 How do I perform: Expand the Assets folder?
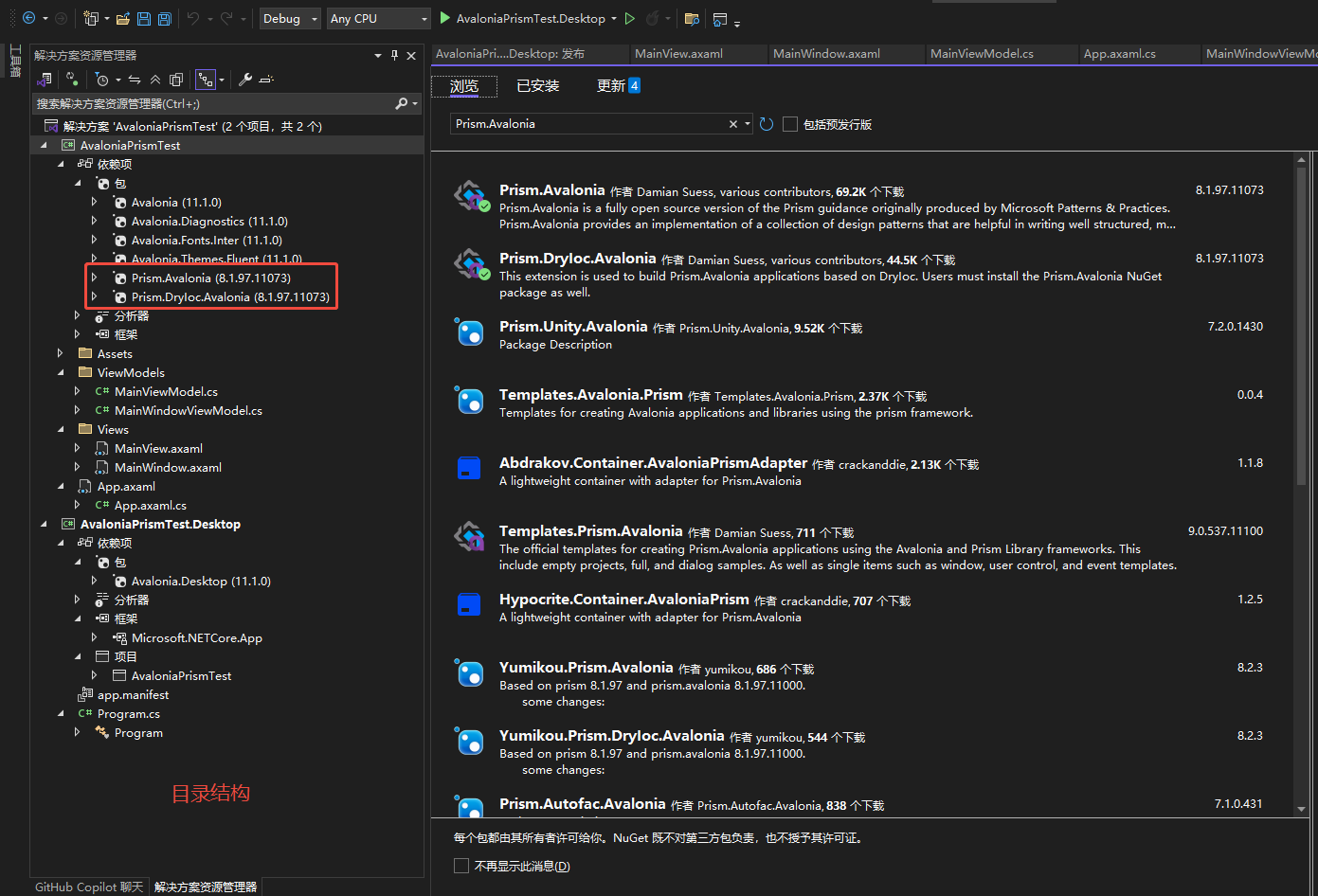tap(60, 353)
